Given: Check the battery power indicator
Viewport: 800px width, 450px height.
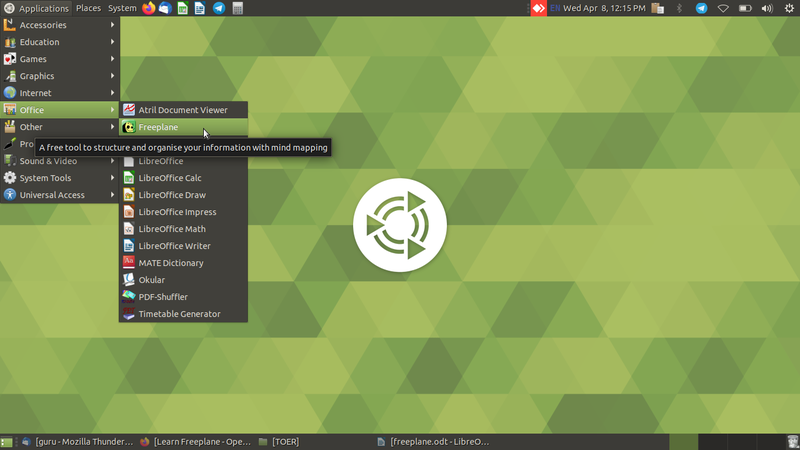Looking at the screenshot, I should pyautogui.click(x=745, y=8).
